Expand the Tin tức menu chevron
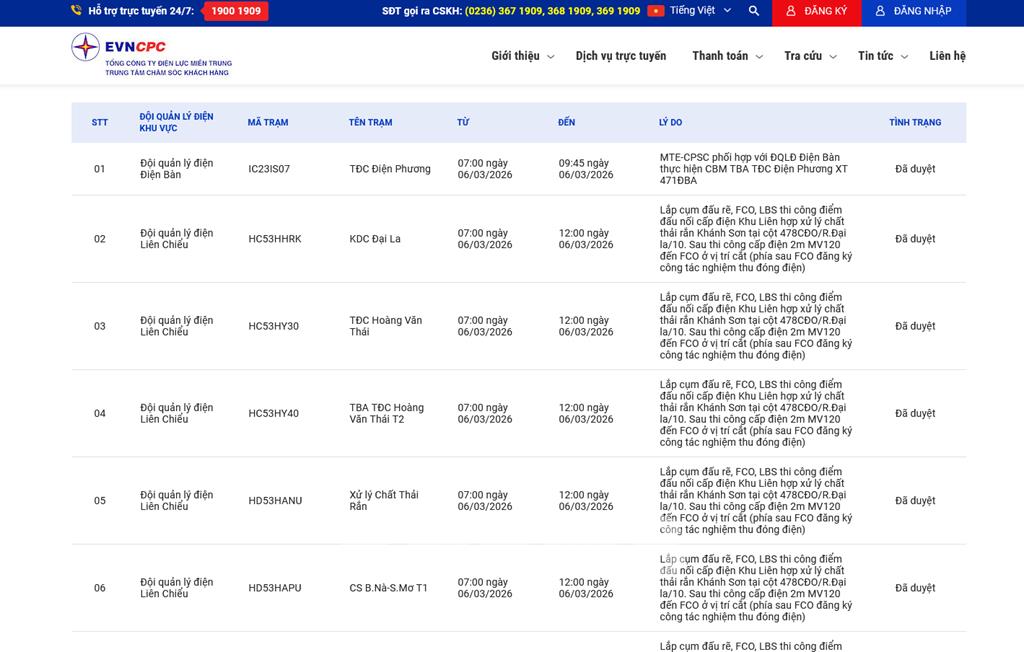Screen dimensions: 1024x652 coord(904,57)
